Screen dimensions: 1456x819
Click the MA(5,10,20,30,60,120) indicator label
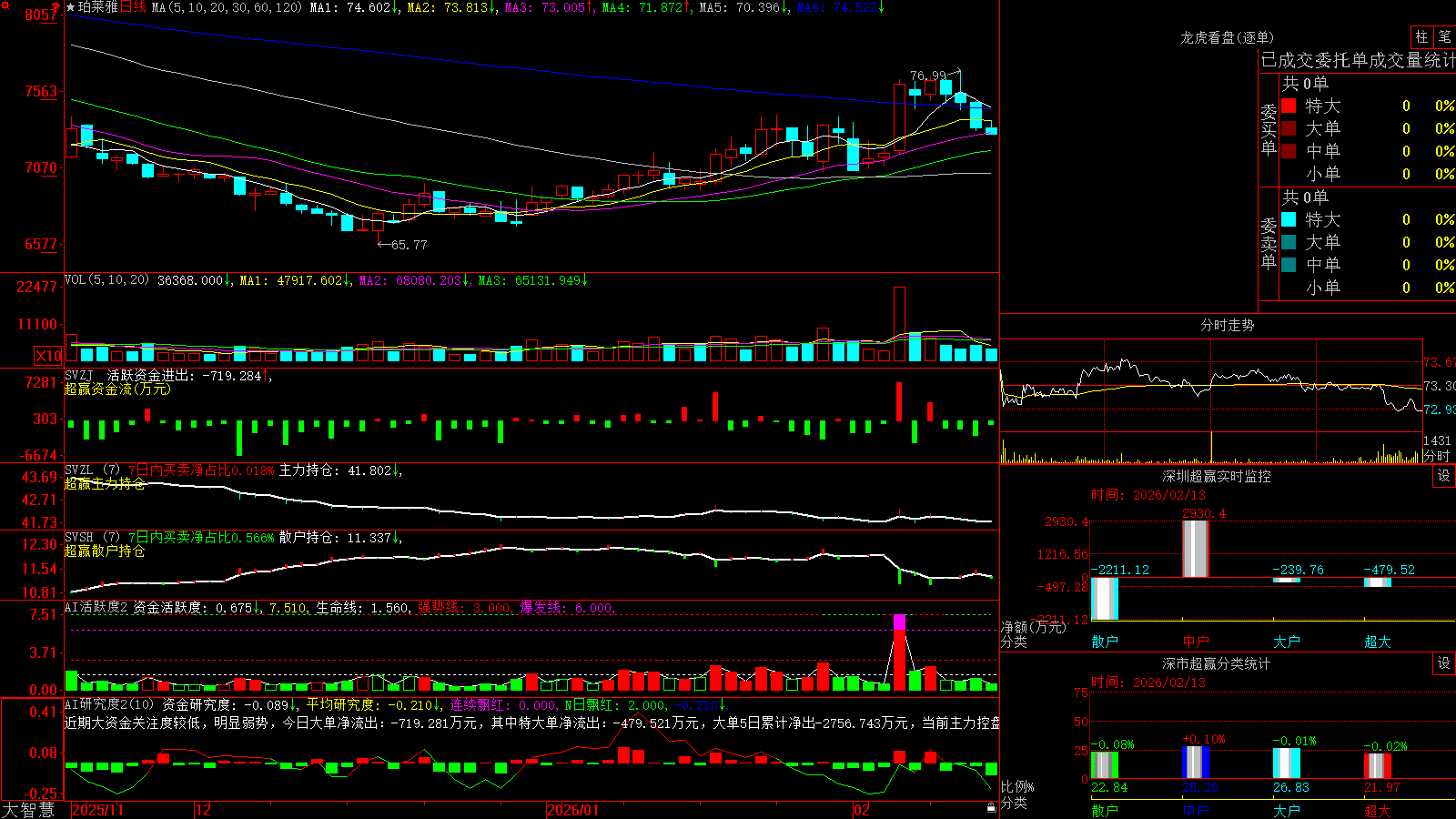227,7
